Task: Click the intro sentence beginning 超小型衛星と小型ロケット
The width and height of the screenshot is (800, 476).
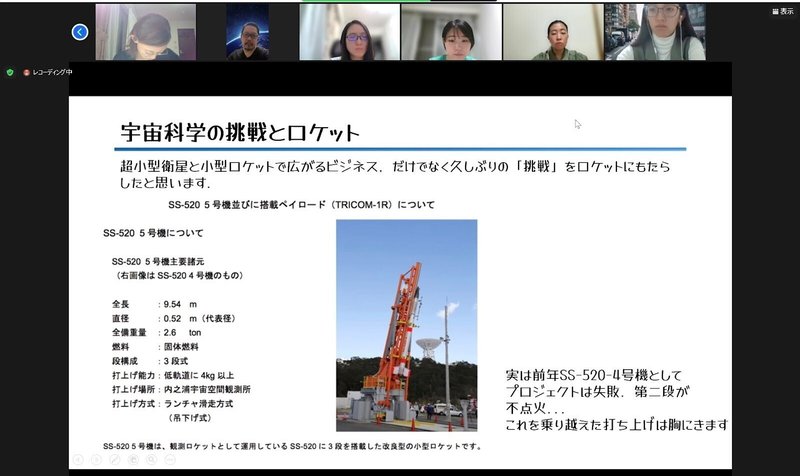Action: pos(395,166)
